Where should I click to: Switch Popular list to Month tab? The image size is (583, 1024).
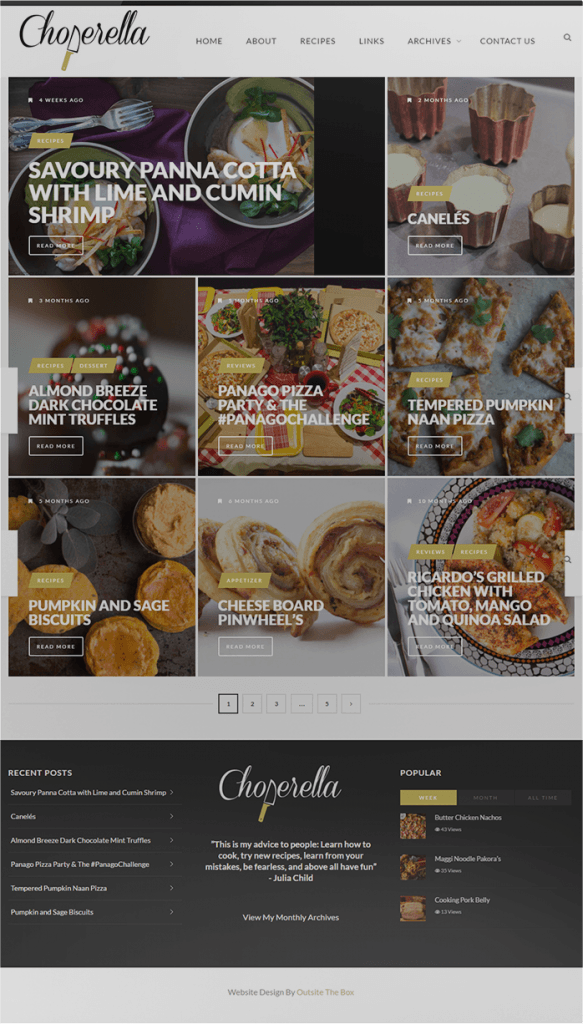click(485, 797)
